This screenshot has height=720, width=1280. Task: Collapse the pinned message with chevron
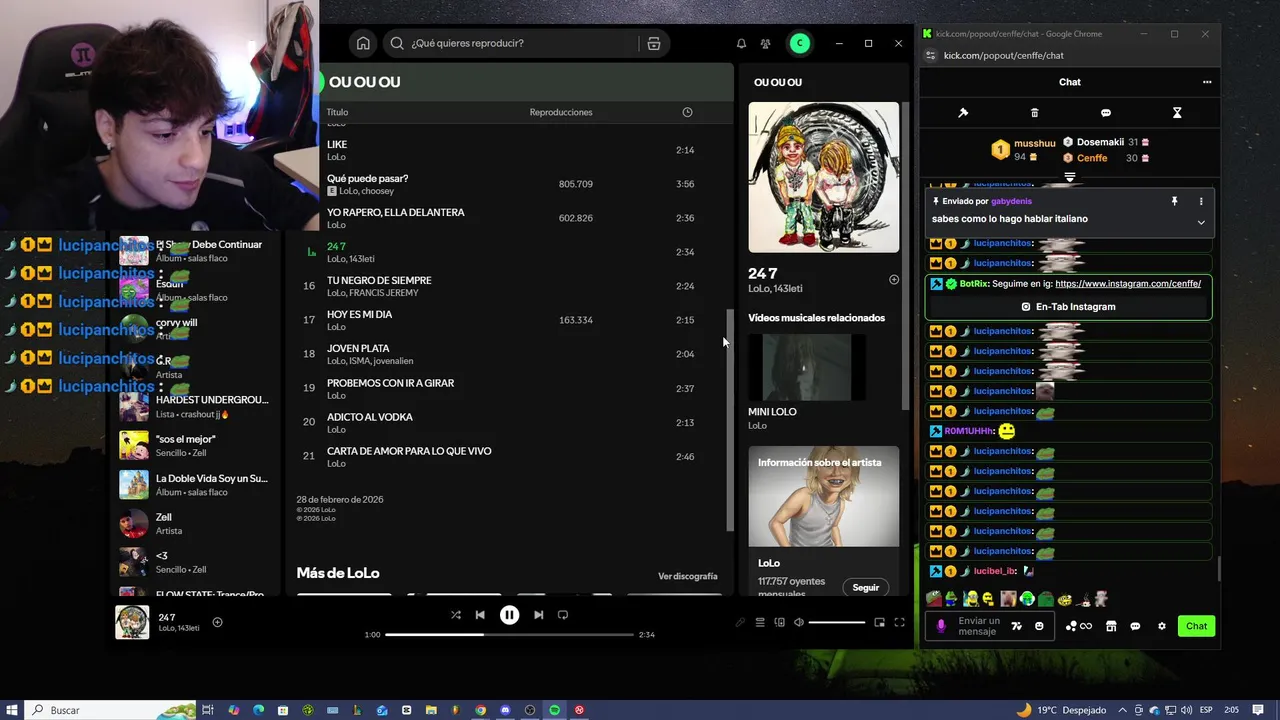pyautogui.click(x=1201, y=222)
